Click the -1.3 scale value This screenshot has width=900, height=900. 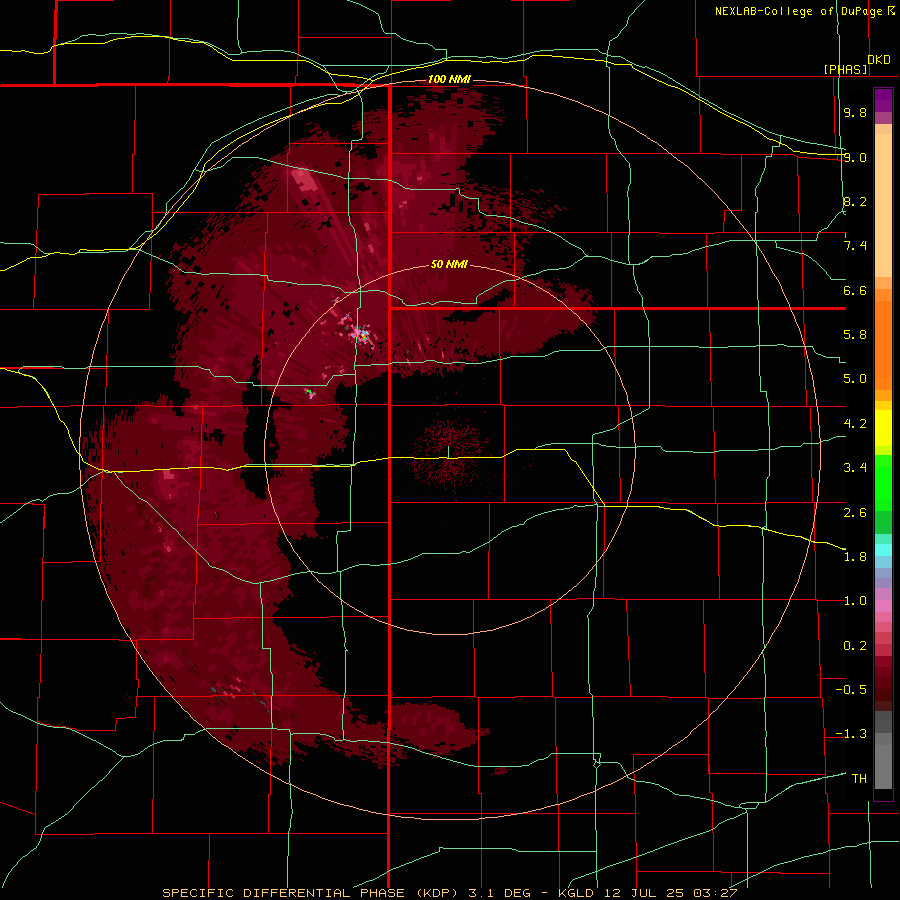[x=851, y=734]
